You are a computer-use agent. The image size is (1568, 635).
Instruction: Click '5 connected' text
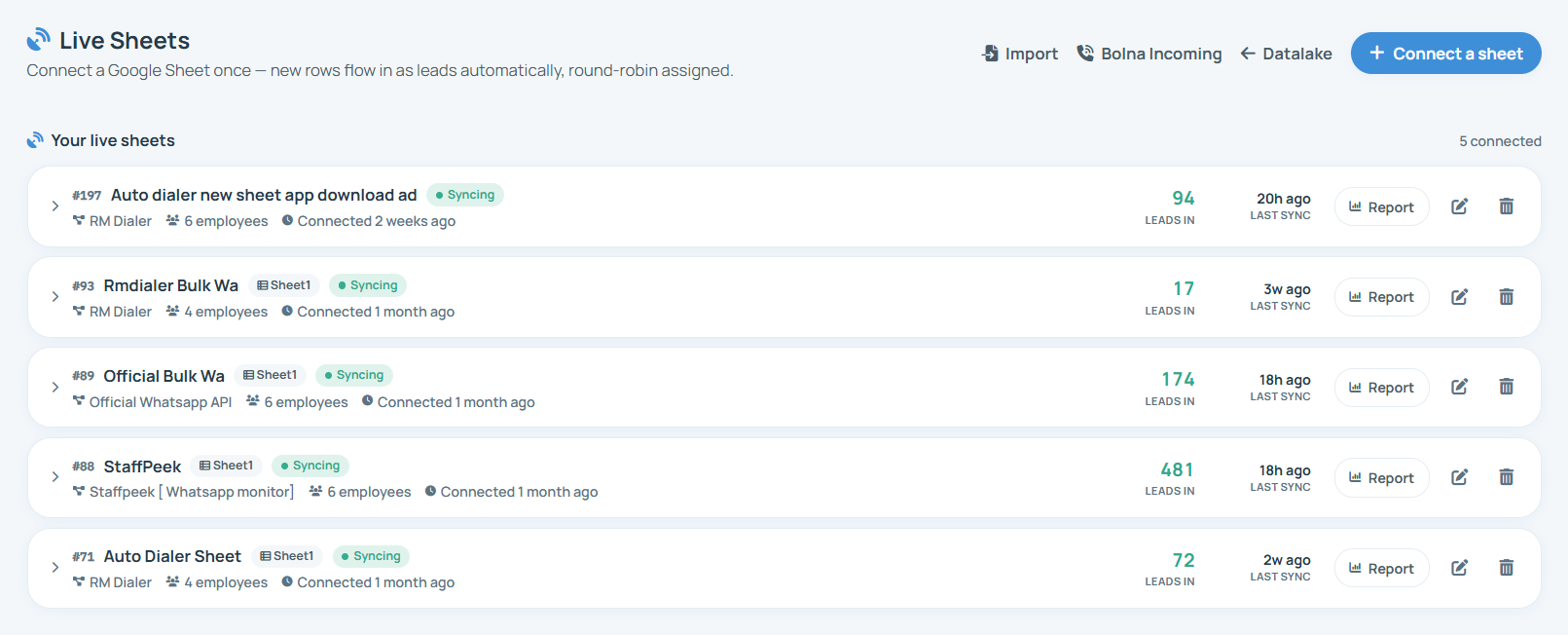pos(1500,141)
